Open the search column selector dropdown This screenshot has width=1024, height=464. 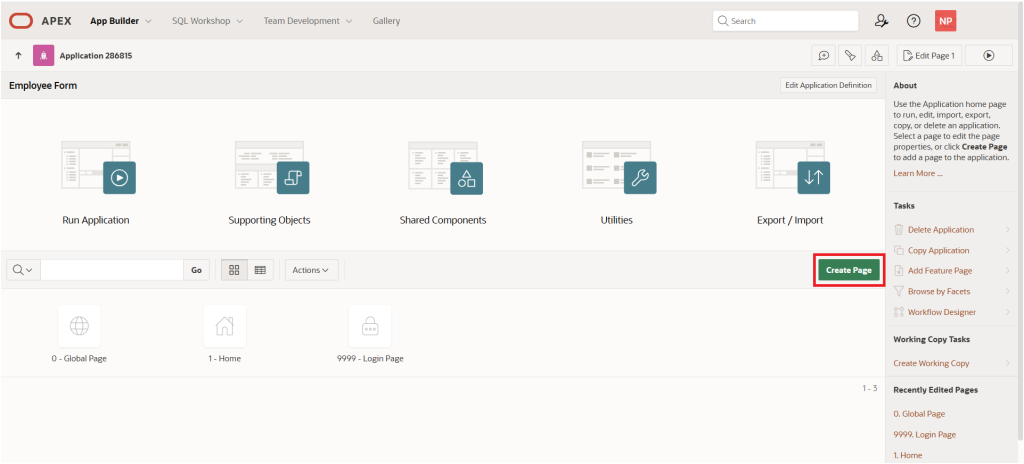pyautogui.click(x=23, y=270)
